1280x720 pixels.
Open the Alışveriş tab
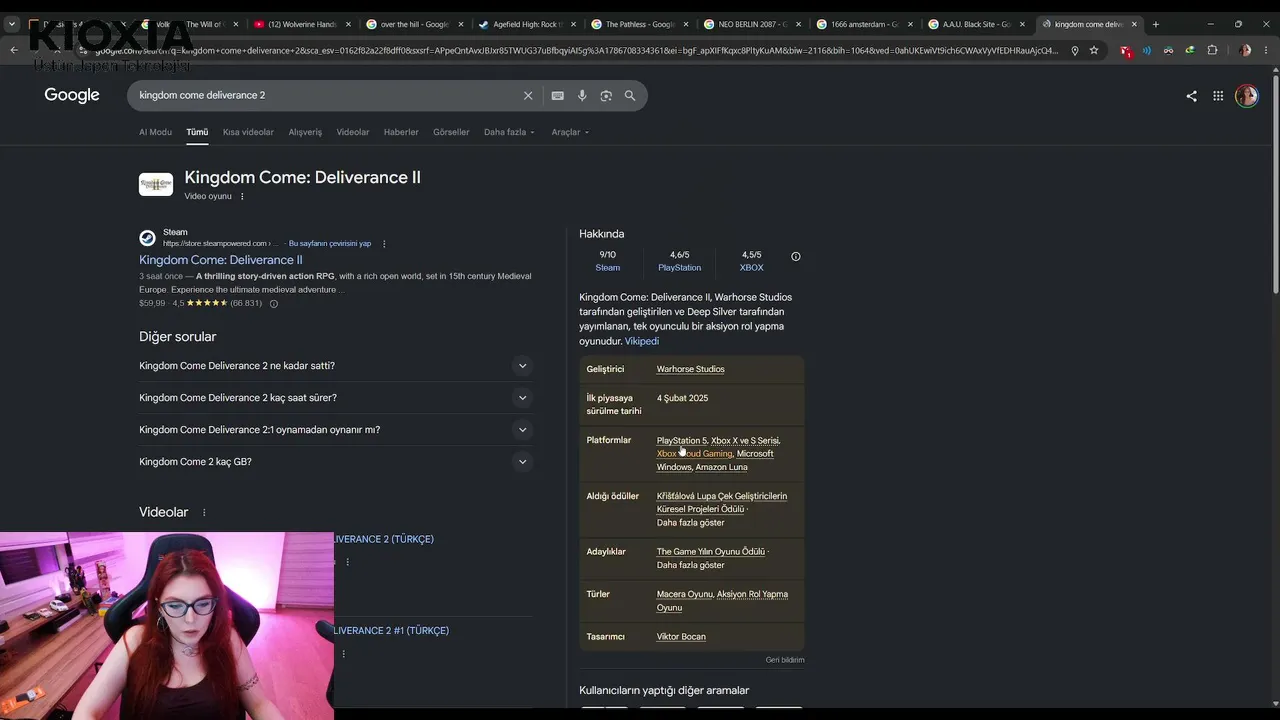pyautogui.click(x=305, y=132)
